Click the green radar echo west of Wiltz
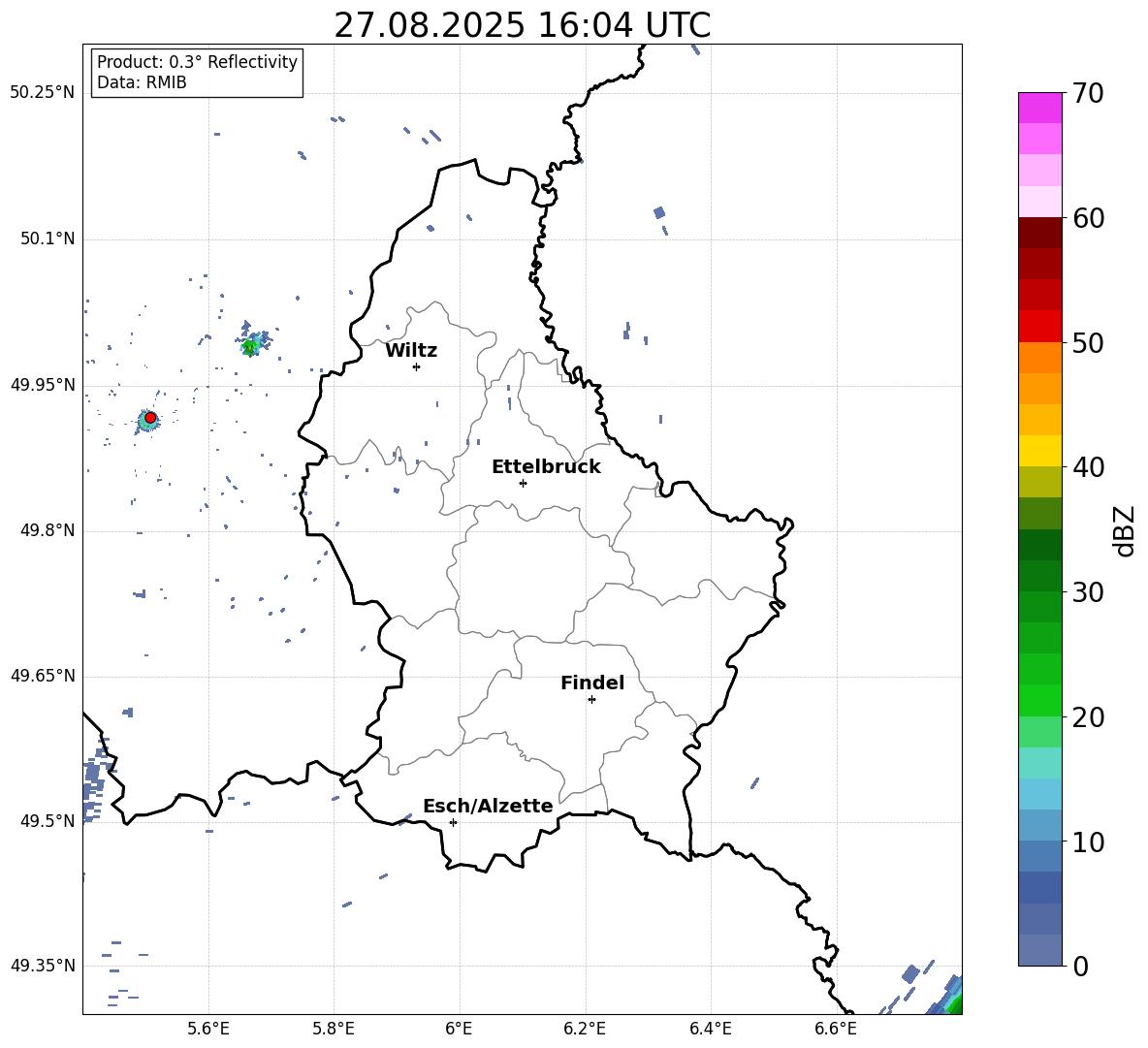This screenshot has width=1148, height=1048. 251,346
